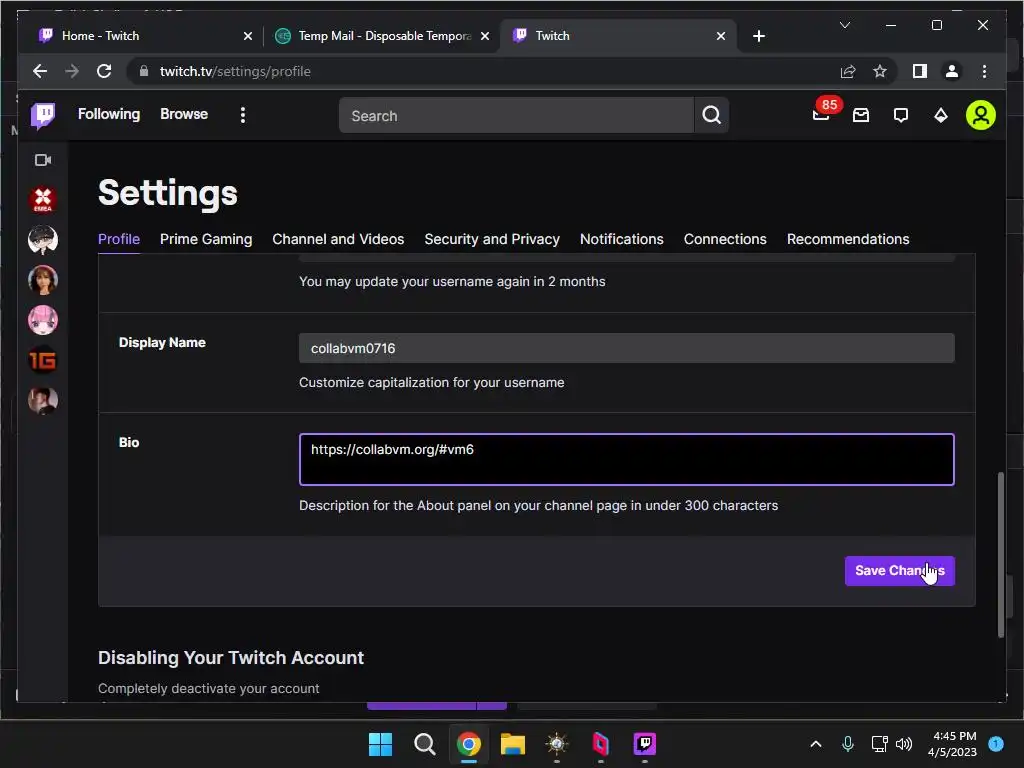Screen dimensions: 1024x768
Task: Click the browser forward arrow
Action: click(x=72, y=71)
